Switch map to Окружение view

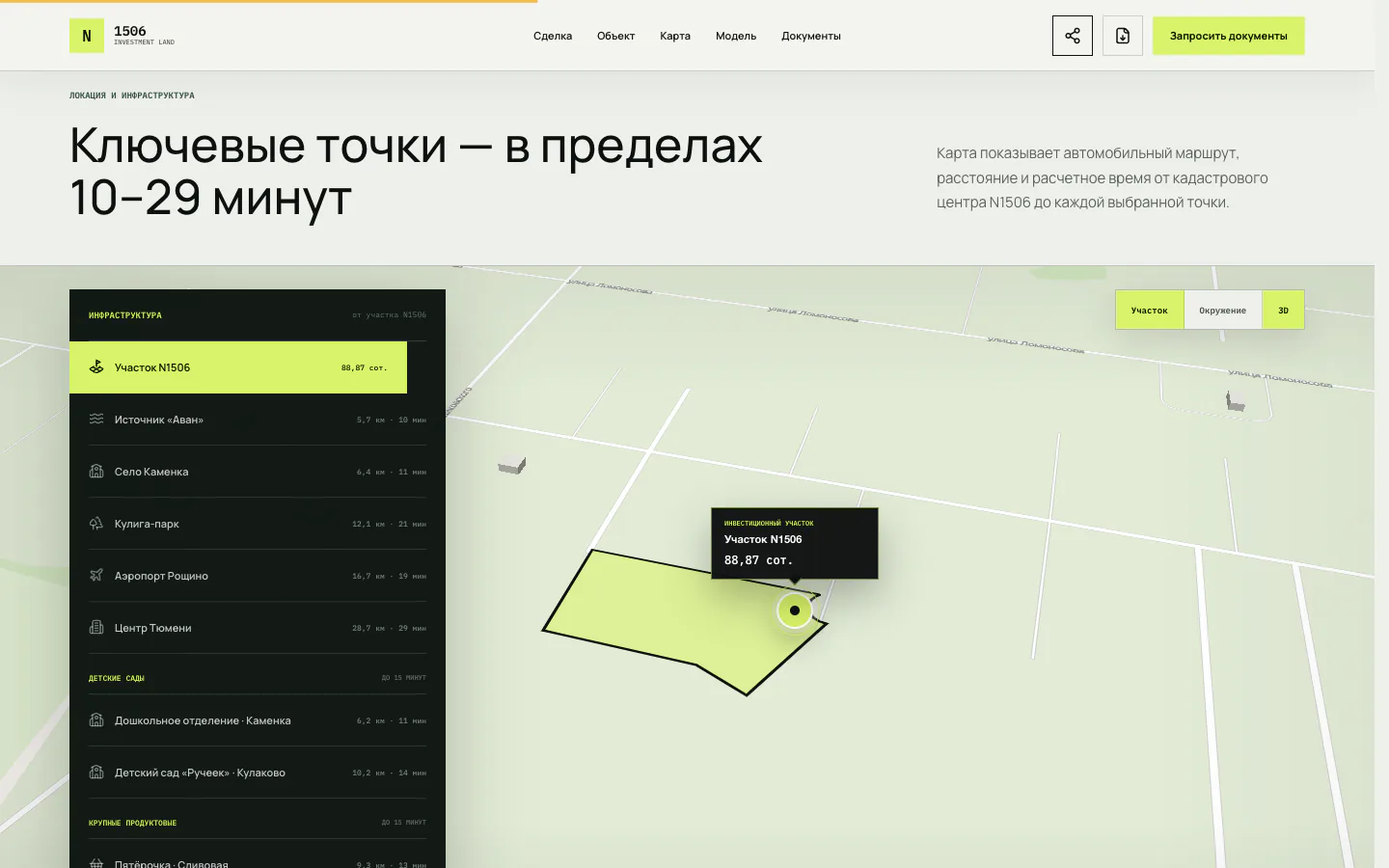click(x=1223, y=310)
